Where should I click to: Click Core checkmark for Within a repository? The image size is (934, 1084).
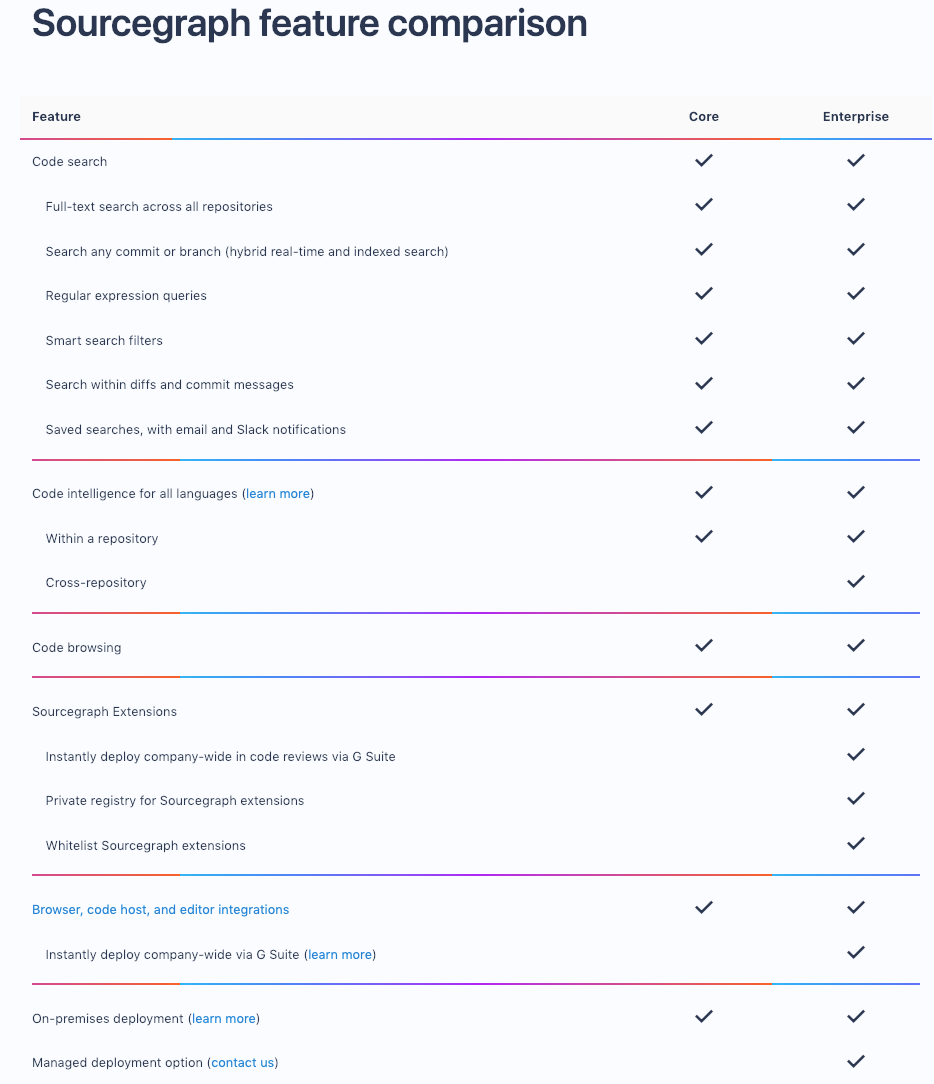(704, 537)
